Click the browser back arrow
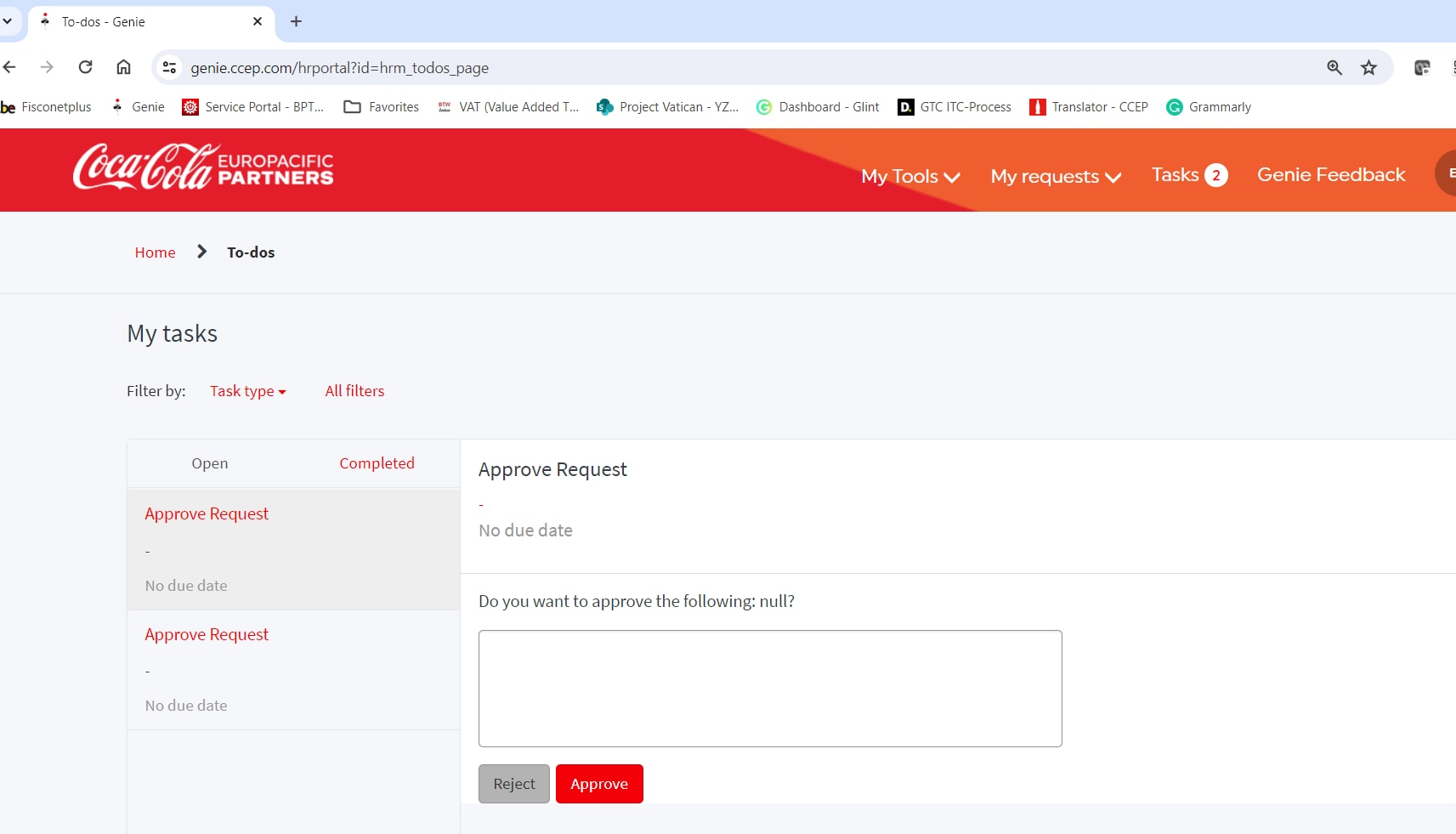 (9, 67)
